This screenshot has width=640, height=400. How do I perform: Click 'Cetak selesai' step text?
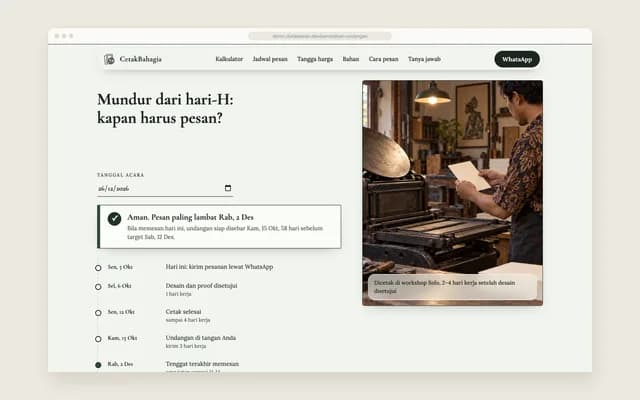(x=183, y=312)
